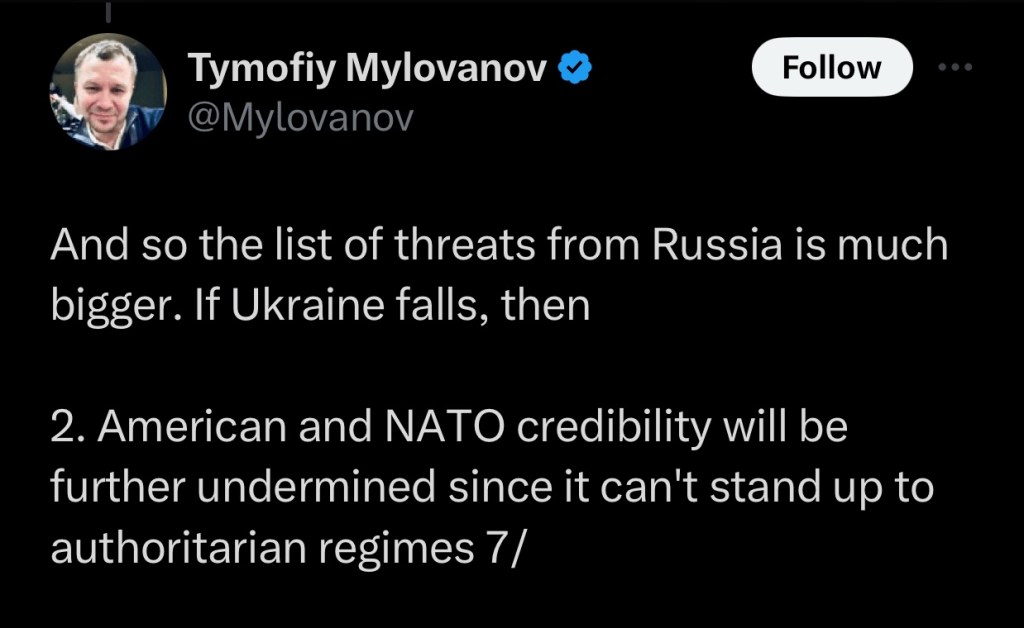Click the word "bigger" in the tweet
The image size is (1024, 628).
[x=112, y=306]
